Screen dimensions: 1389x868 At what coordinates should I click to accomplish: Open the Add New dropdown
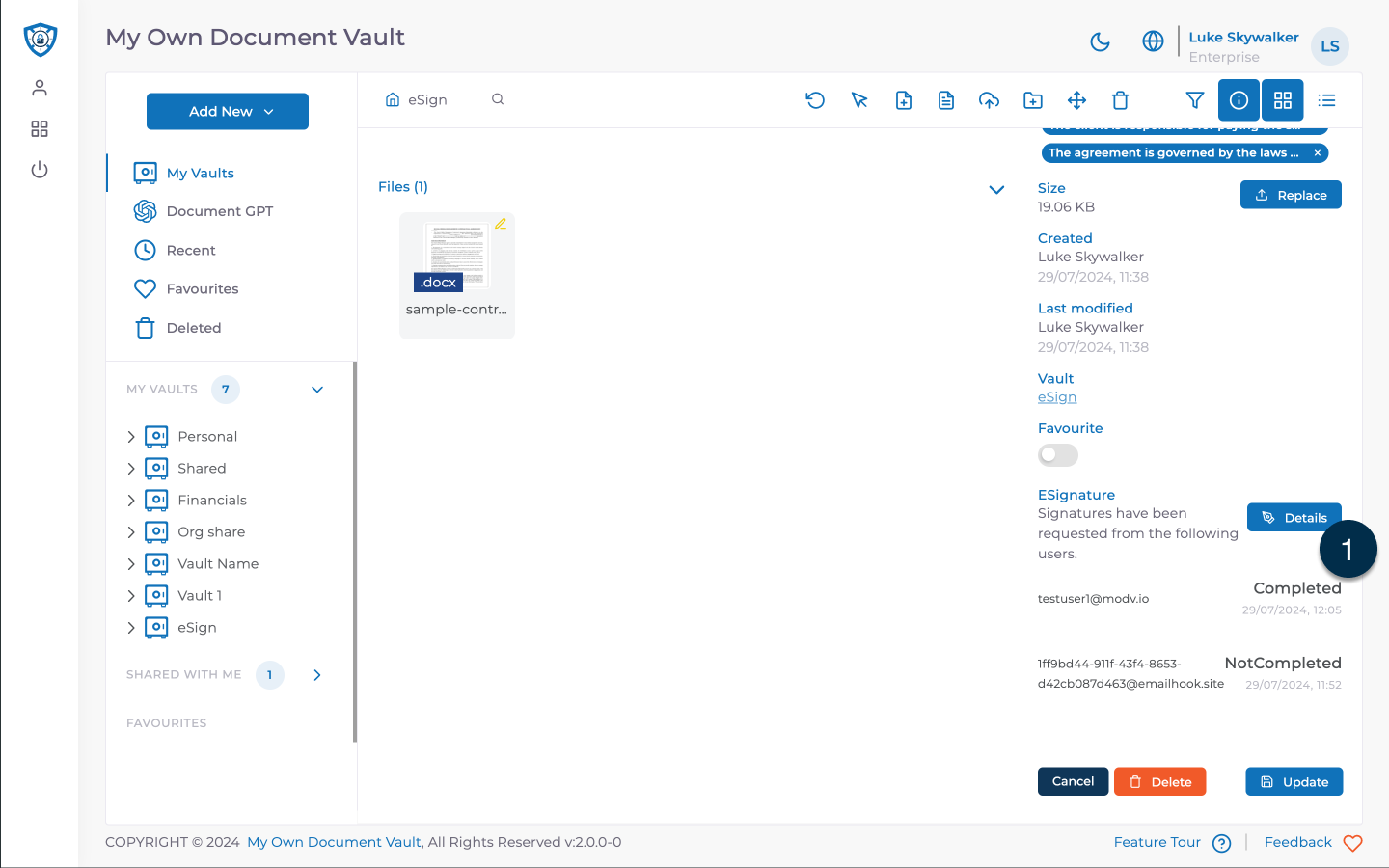pyautogui.click(x=228, y=111)
